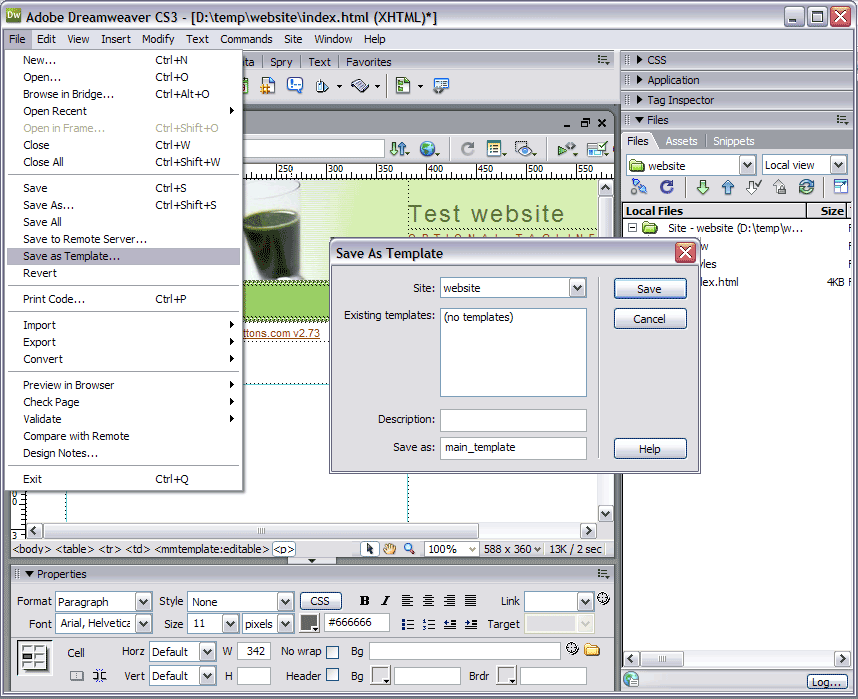Justify text in Properties panel
This screenshot has height=699, width=858.
471,601
